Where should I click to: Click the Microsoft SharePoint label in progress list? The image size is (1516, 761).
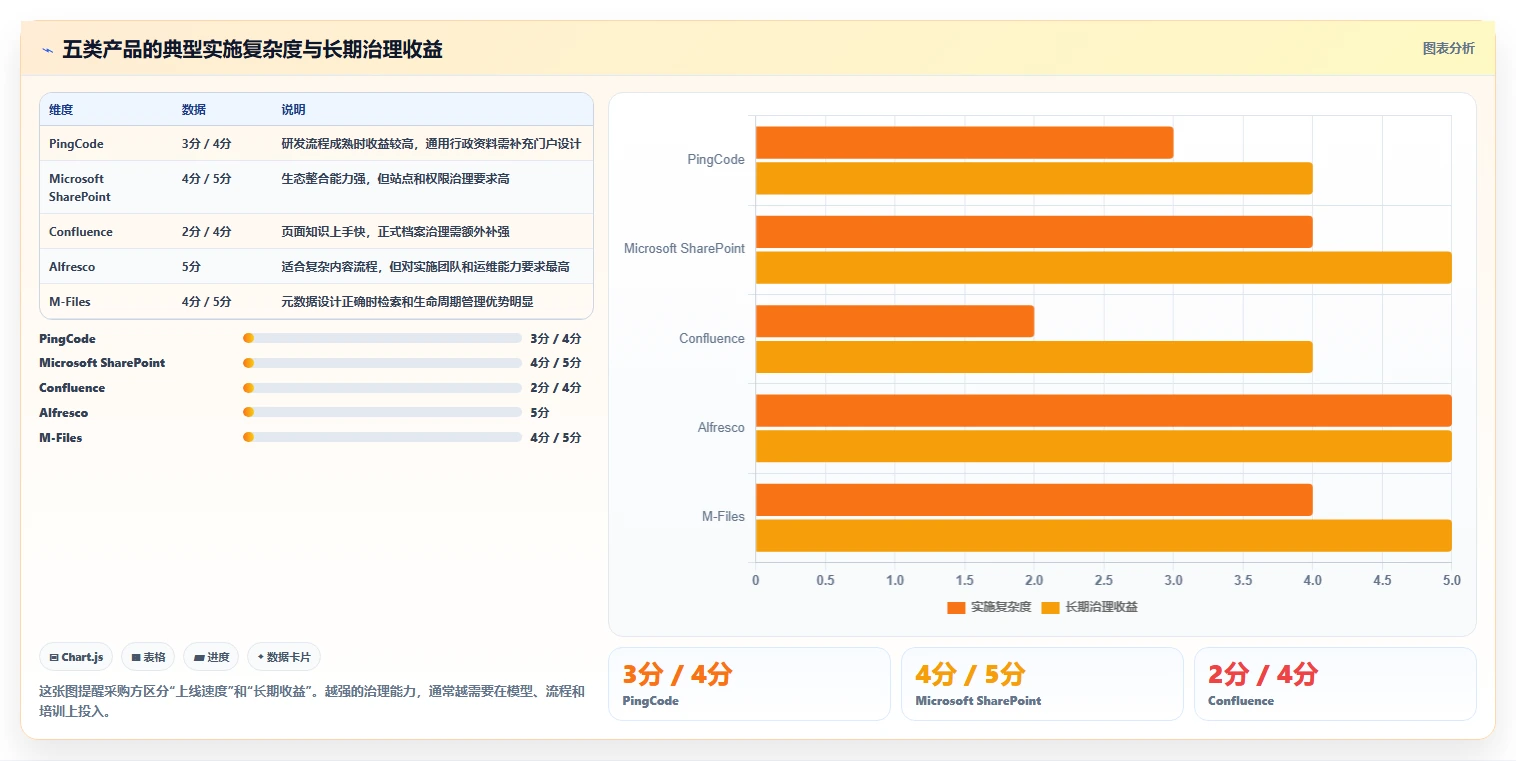[102, 363]
